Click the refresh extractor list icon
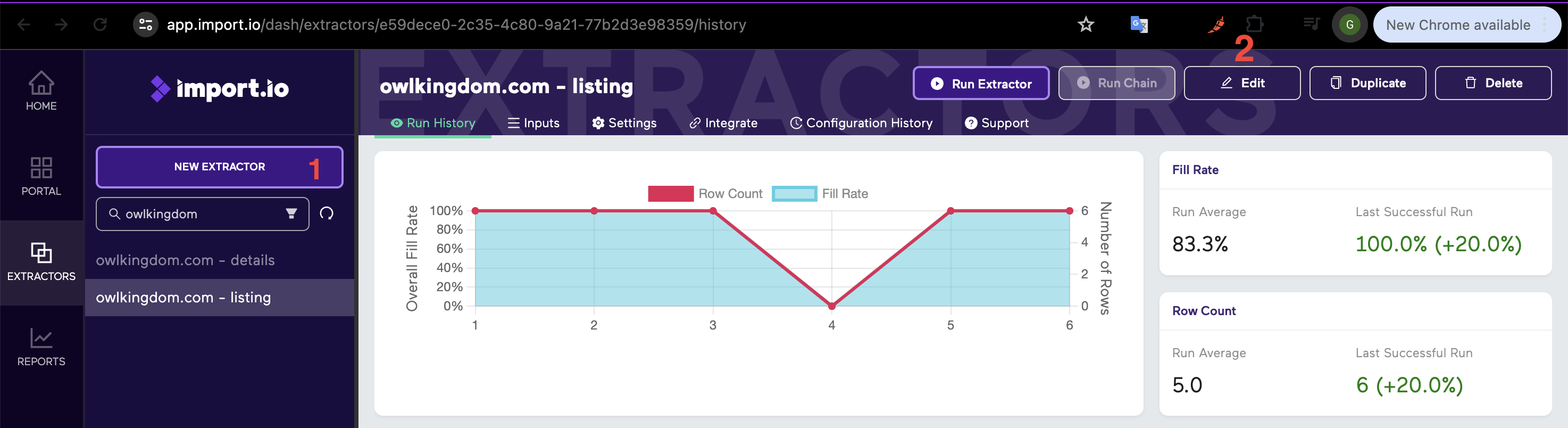Screen dimensions: 1568x428 point(327,213)
